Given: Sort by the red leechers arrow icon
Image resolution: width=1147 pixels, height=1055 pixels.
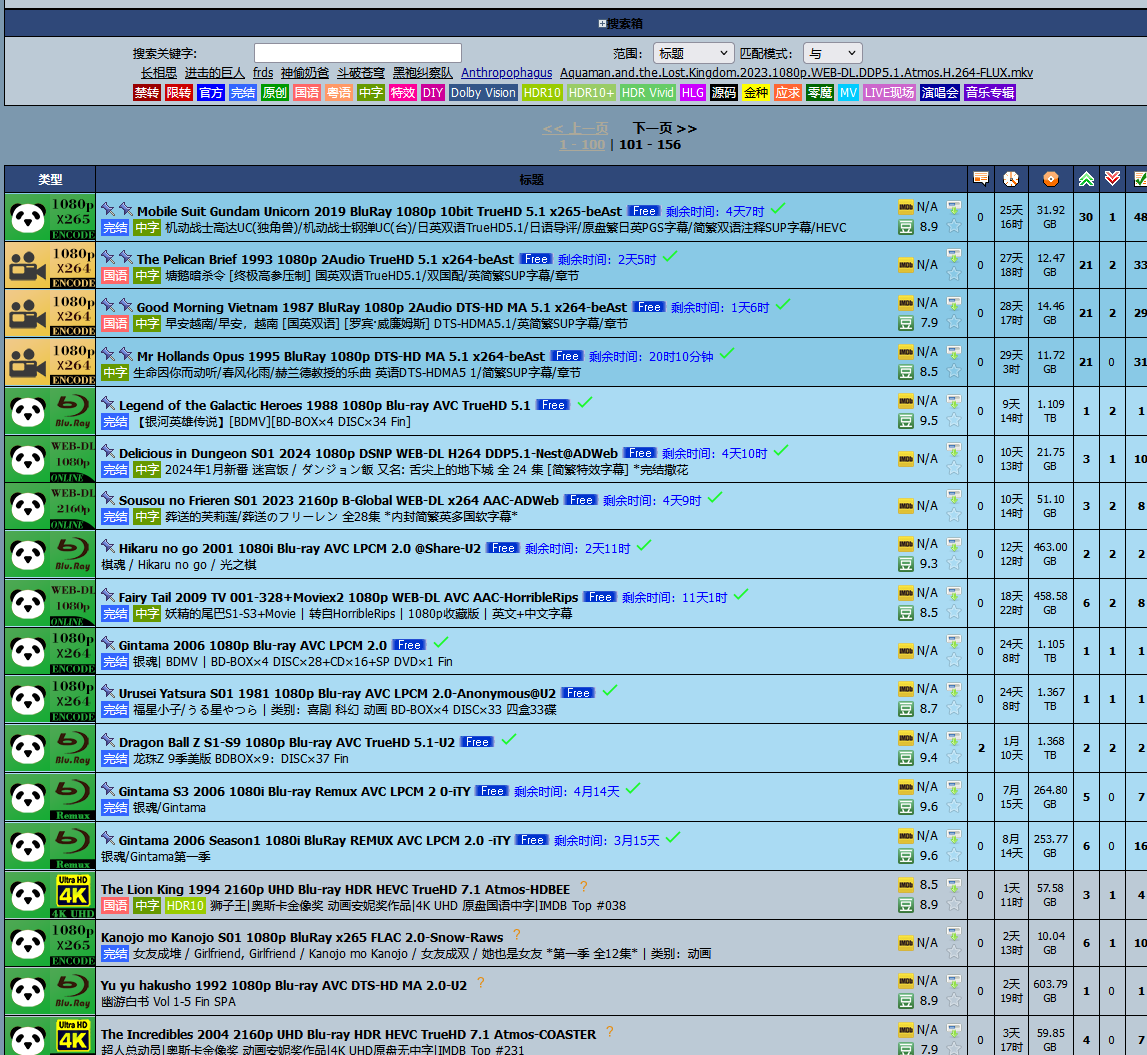Looking at the screenshot, I should pyautogui.click(x=1113, y=179).
